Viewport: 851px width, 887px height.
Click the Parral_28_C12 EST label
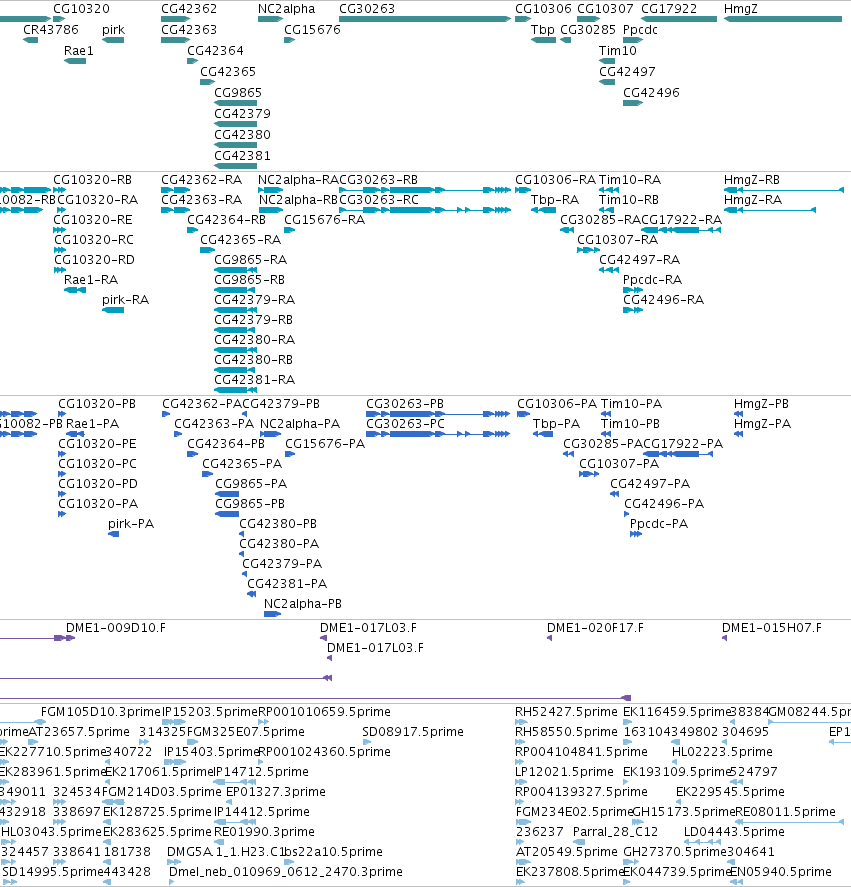pyautogui.click(x=616, y=832)
